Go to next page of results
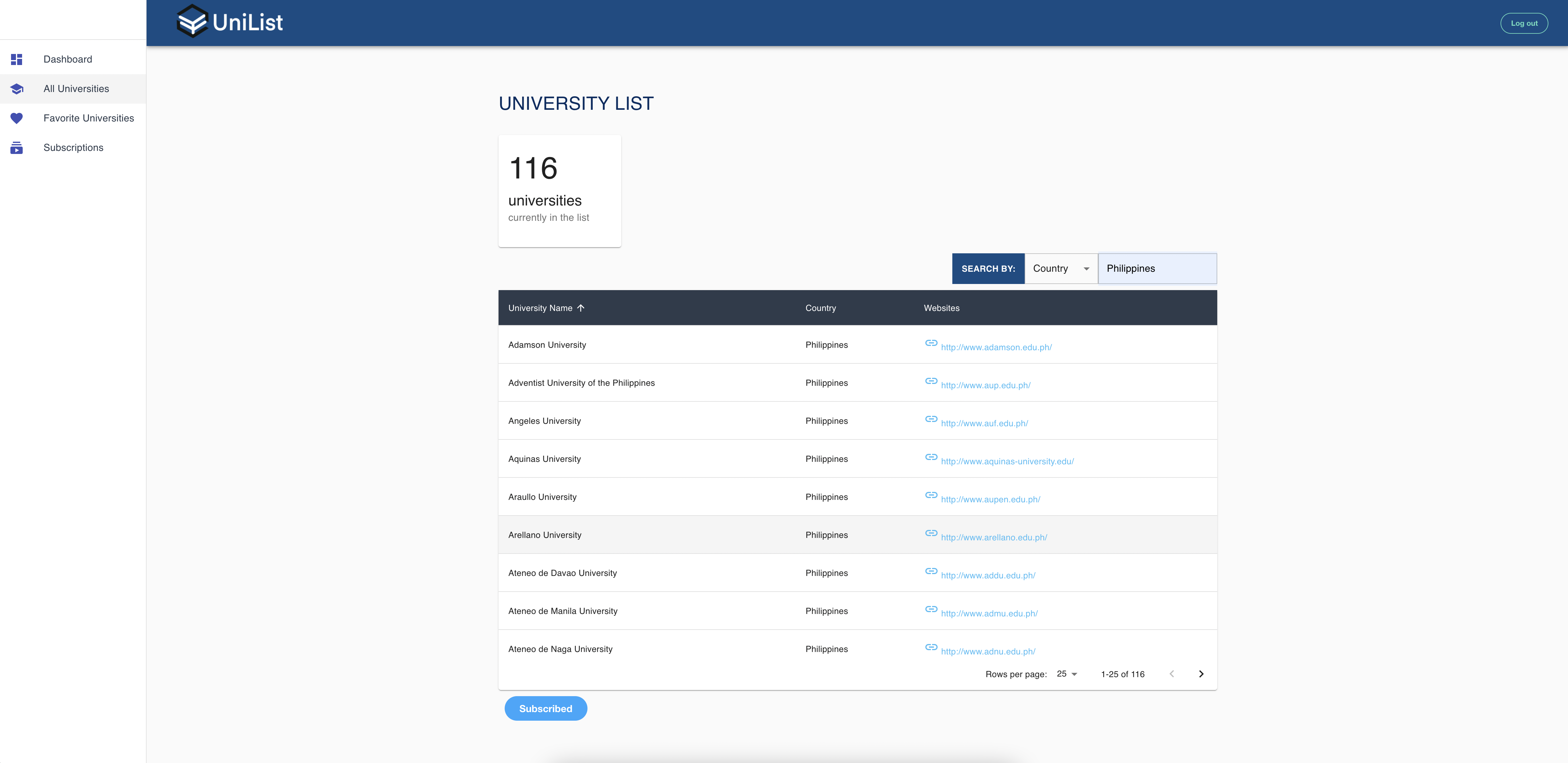Image resolution: width=1568 pixels, height=763 pixels. (x=1201, y=674)
